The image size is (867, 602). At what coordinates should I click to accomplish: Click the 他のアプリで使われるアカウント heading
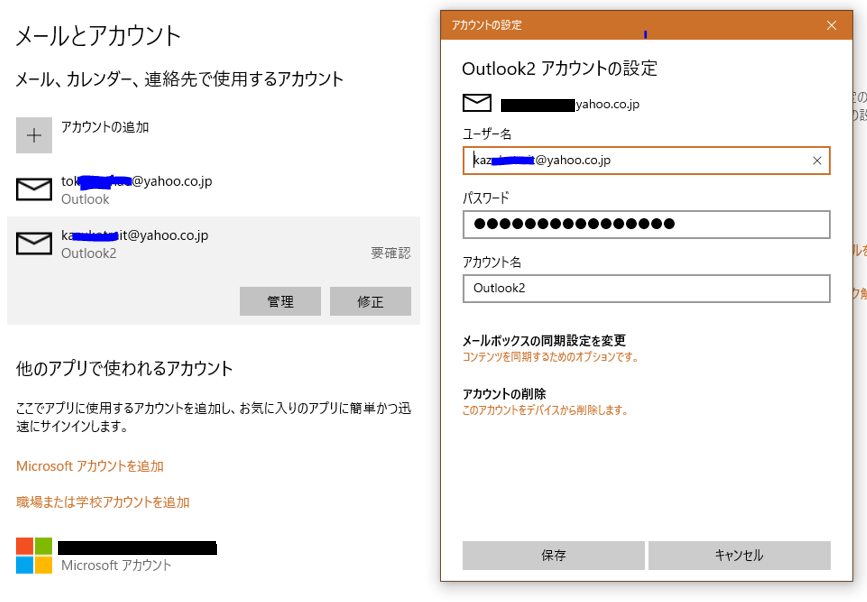124,368
